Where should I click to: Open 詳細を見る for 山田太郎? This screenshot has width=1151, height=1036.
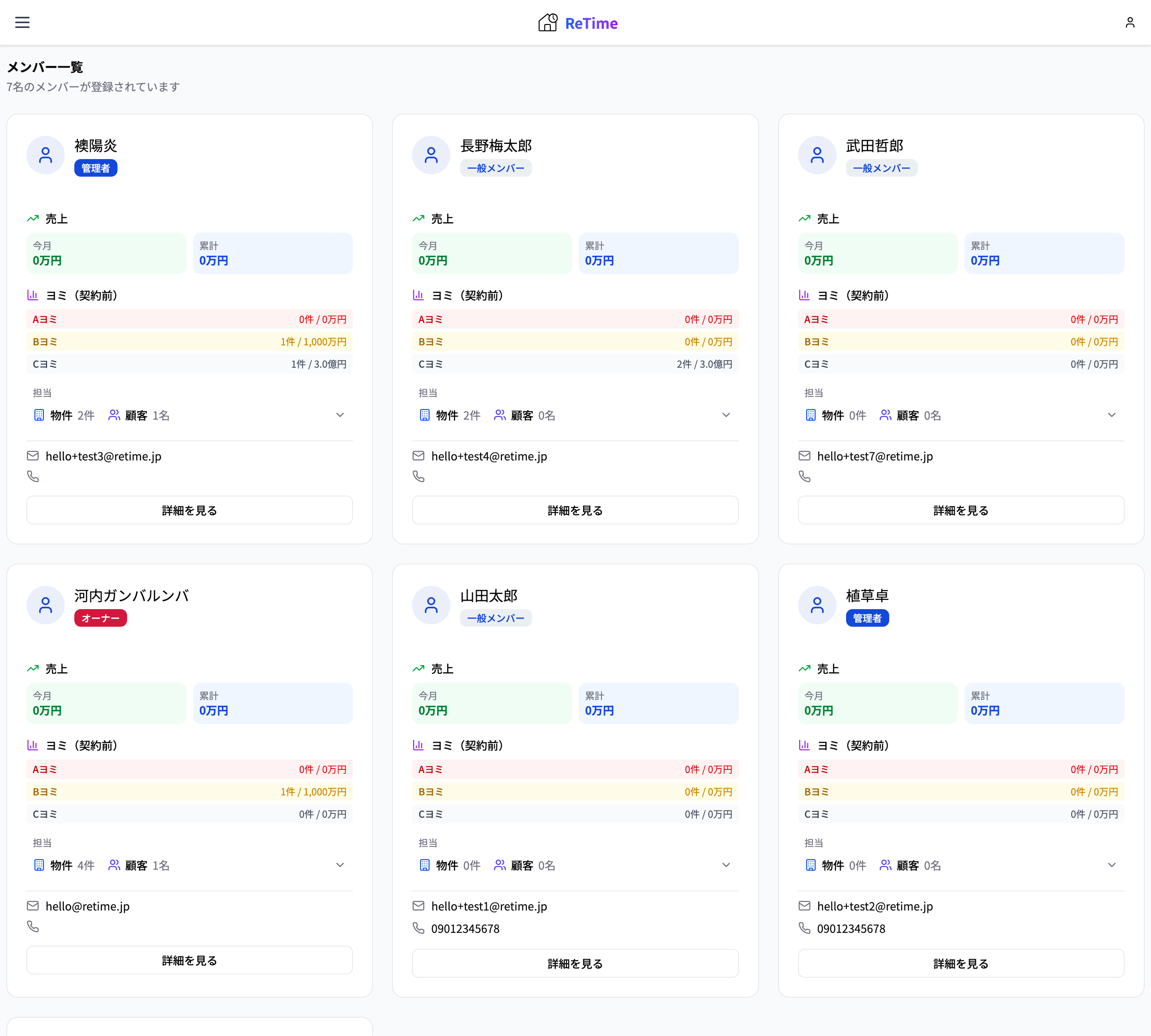point(575,963)
